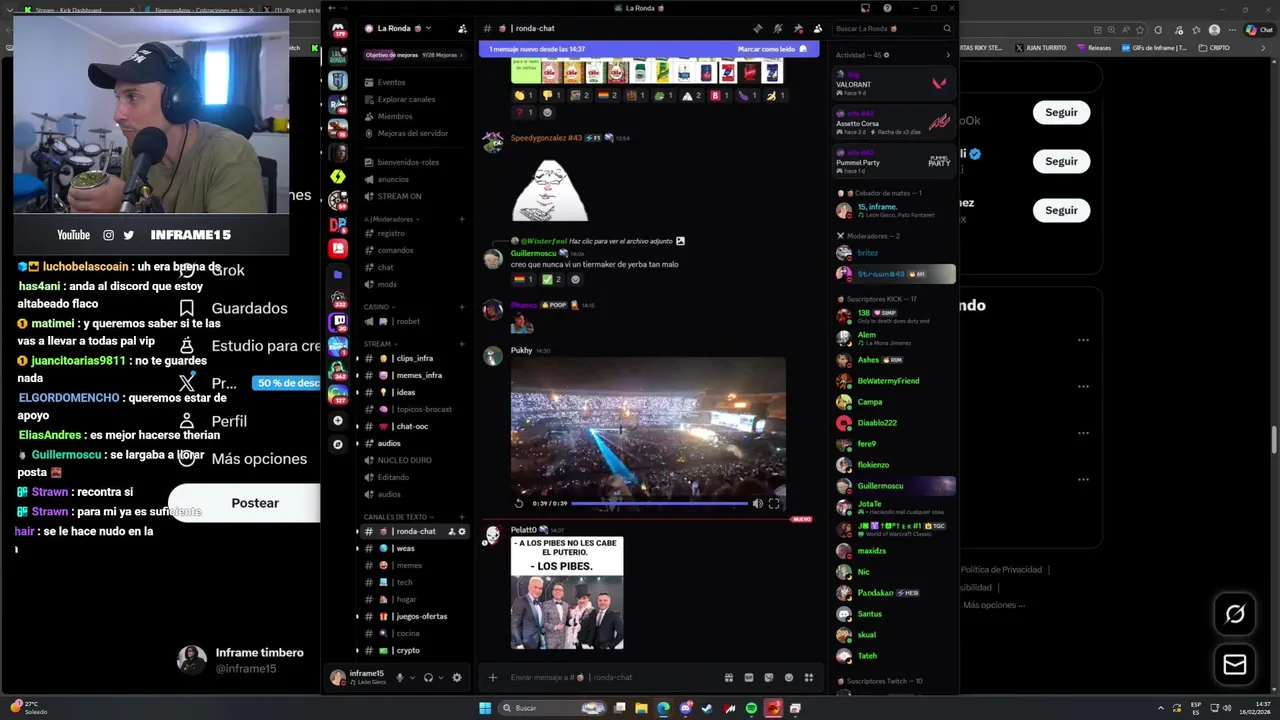The width and height of the screenshot is (1280, 720).
Task: Open Discord help question mark icon
Action: [x=887, y=8]
